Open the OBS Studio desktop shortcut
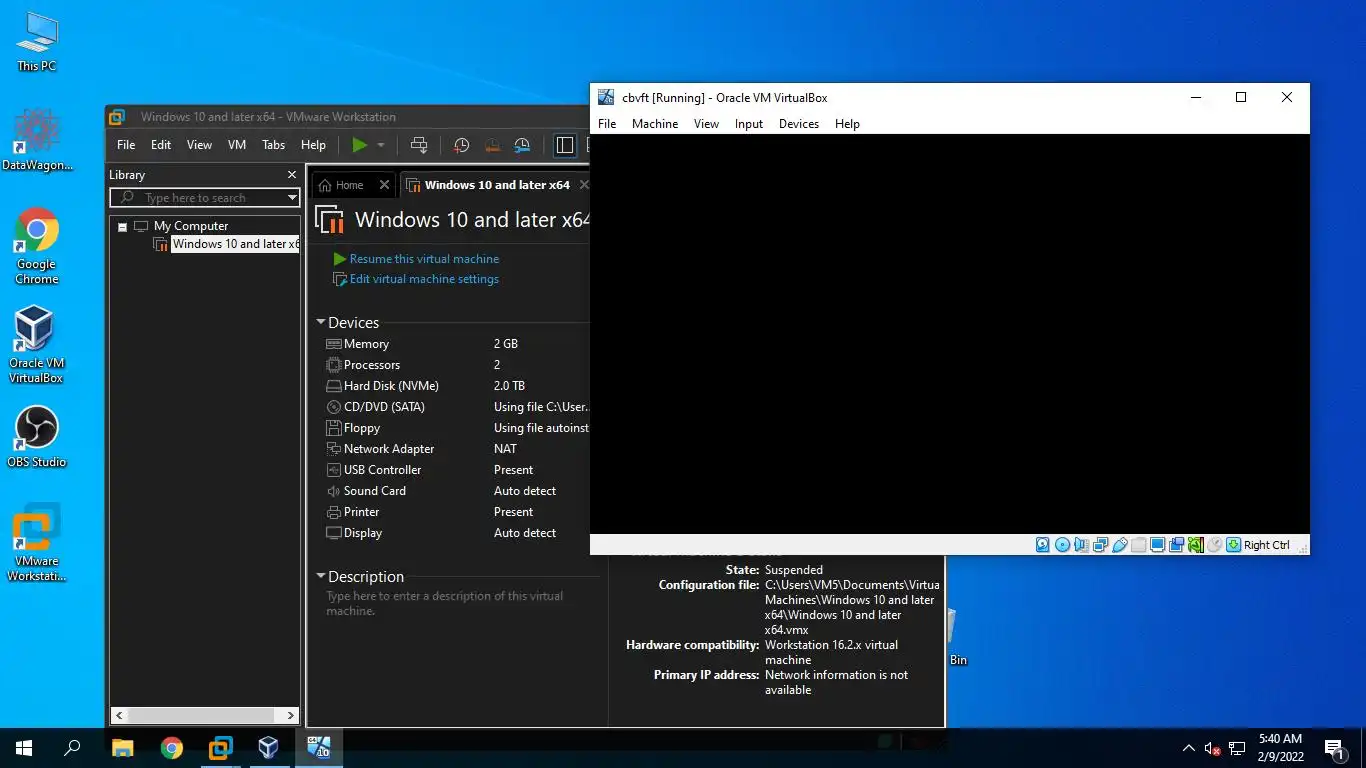The width and height of the screenshot is (1366, 768). (37, 437)
